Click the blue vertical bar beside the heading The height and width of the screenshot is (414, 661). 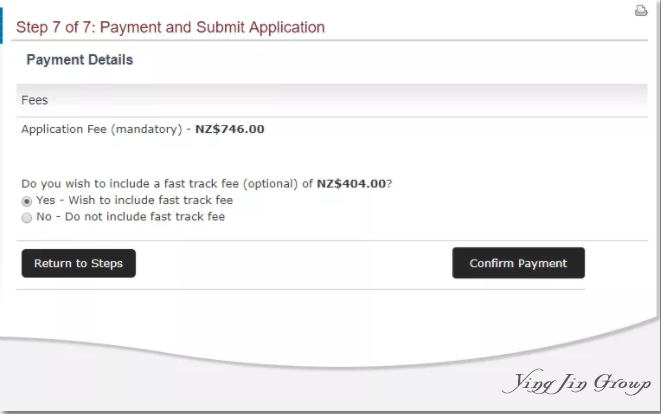click(1, 25)
